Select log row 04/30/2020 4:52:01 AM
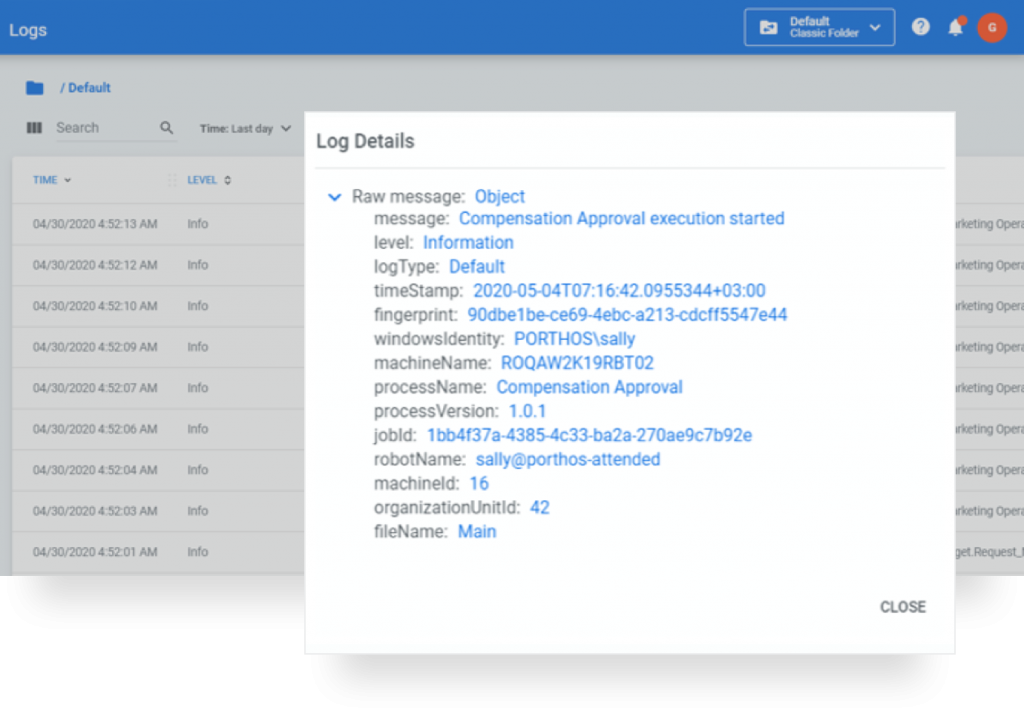Screen dimensions: 1024x714 point(158,552)
